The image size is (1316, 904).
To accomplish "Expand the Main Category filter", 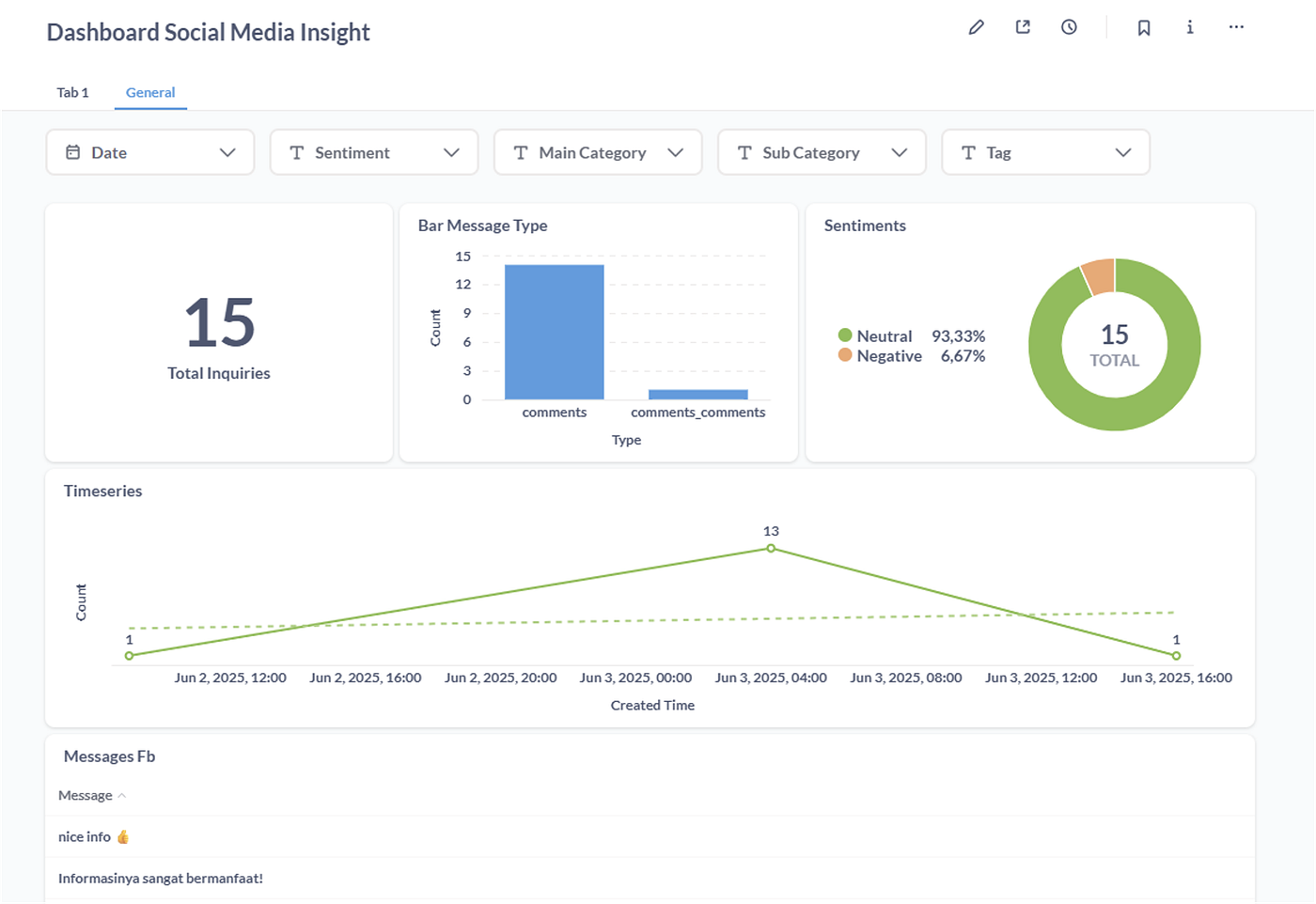I will pos(598,152).
